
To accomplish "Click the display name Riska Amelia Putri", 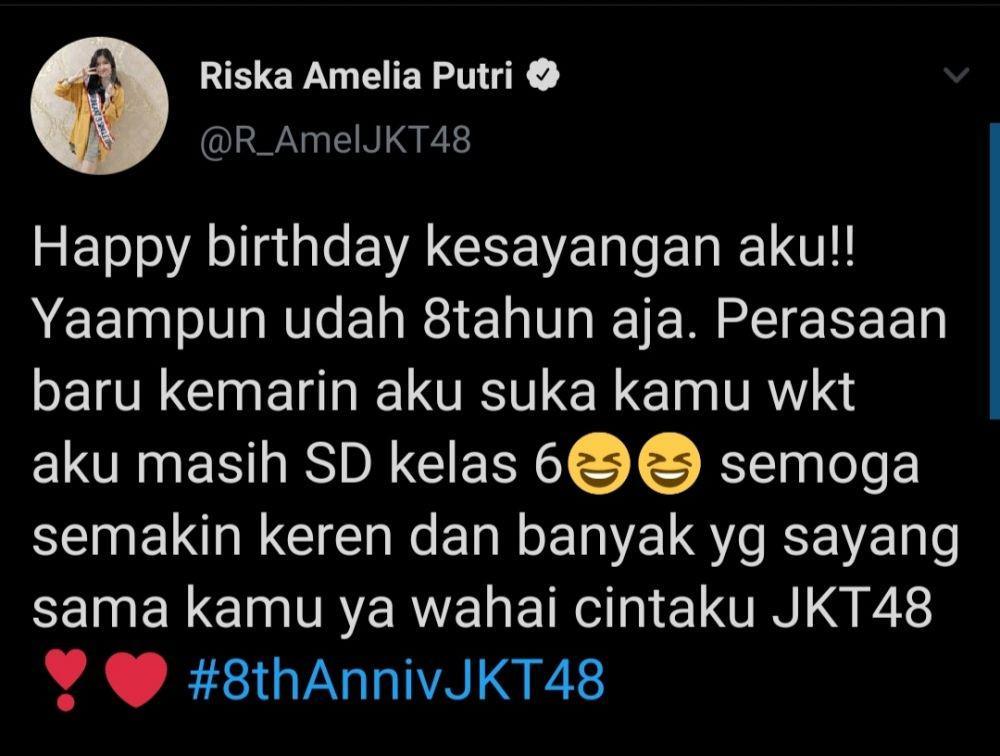I will pos(357,76).
